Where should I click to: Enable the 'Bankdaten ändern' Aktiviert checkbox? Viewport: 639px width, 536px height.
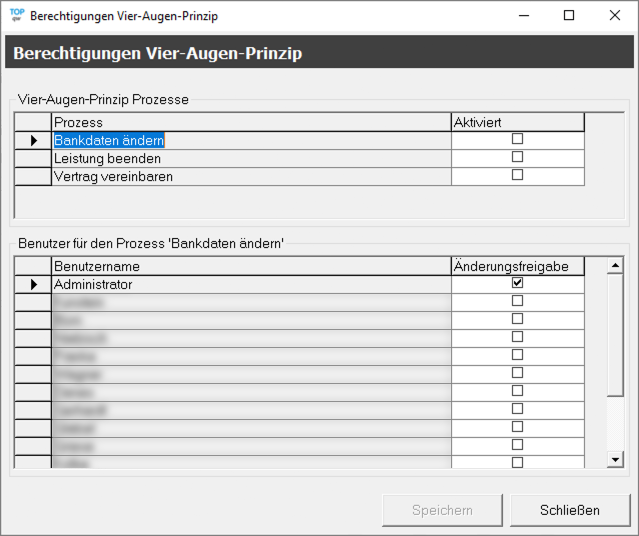(517, 140)
